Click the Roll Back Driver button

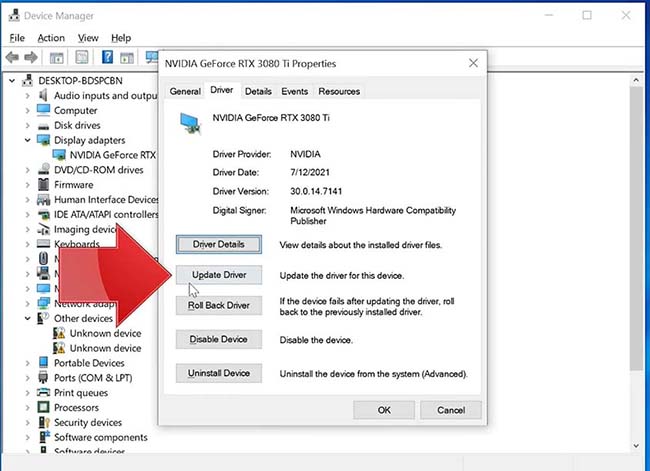pos(218,306)
